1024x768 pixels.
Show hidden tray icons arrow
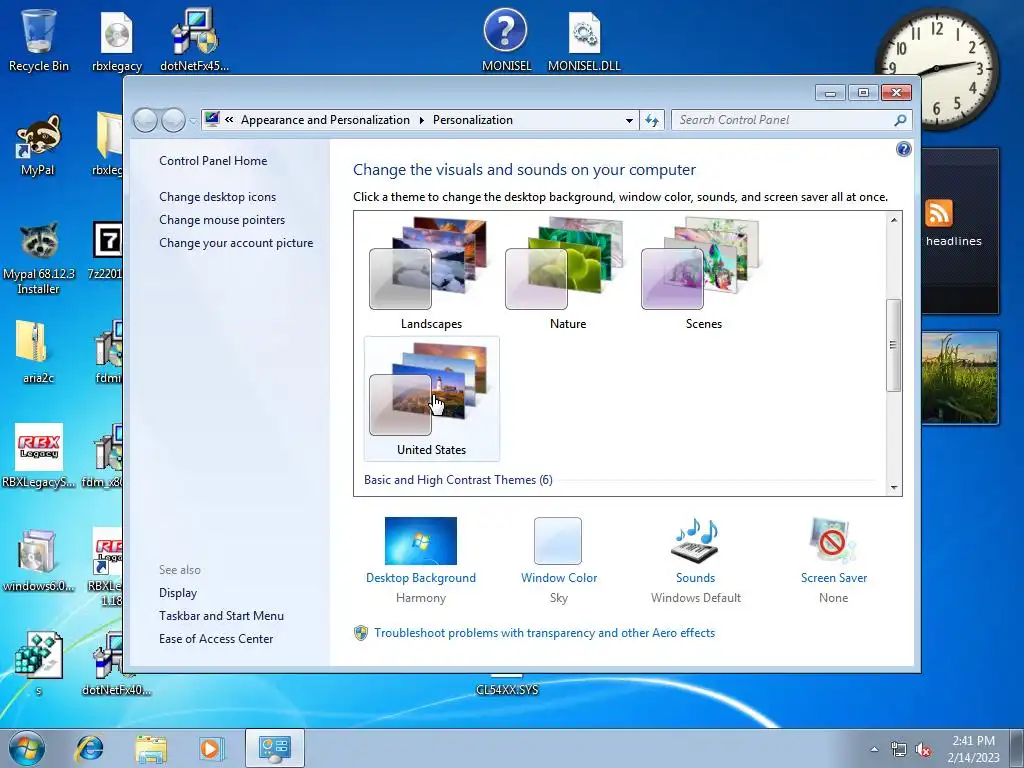click(x=874, y=749)
